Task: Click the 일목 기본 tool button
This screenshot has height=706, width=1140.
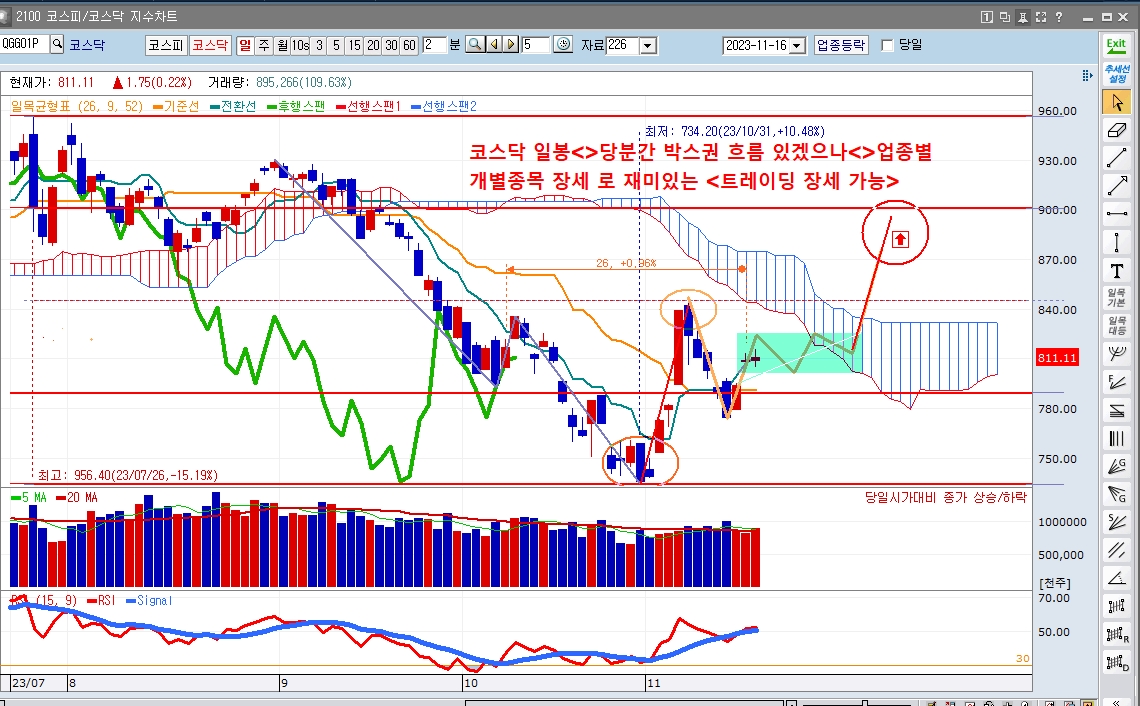Action: click(x=1116, y=297)
